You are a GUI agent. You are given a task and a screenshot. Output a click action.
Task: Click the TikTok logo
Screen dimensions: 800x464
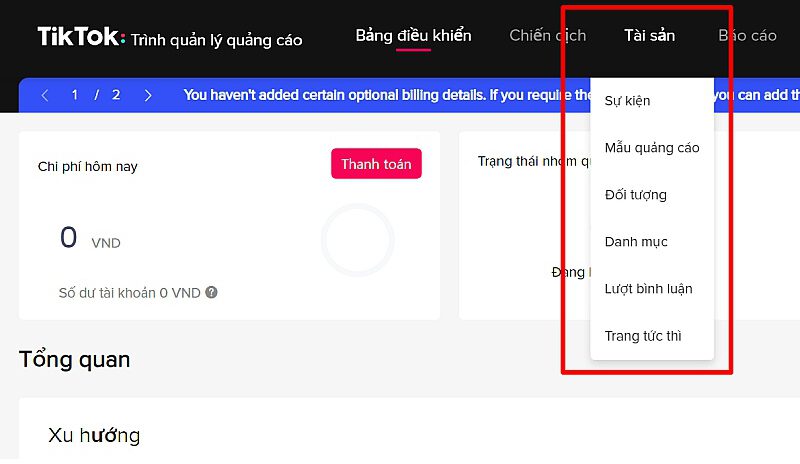[81, 36]
